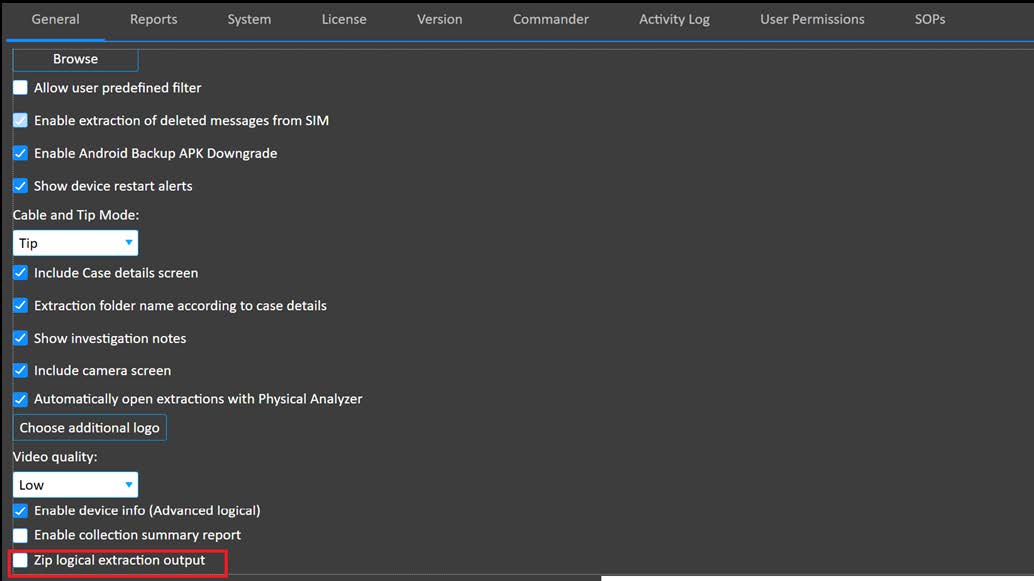Image resolution: width=1034 pixels, height=581 pixels.
Task: Open the System tab
Action: 249,19
